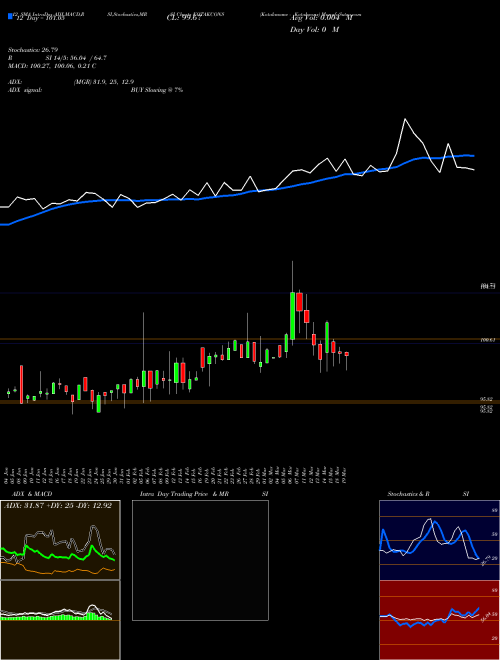This screenshot has height=660, width=500.
Task: Select the 'Intra Day Trading Price & MR' title
Action: click(184, 494)
